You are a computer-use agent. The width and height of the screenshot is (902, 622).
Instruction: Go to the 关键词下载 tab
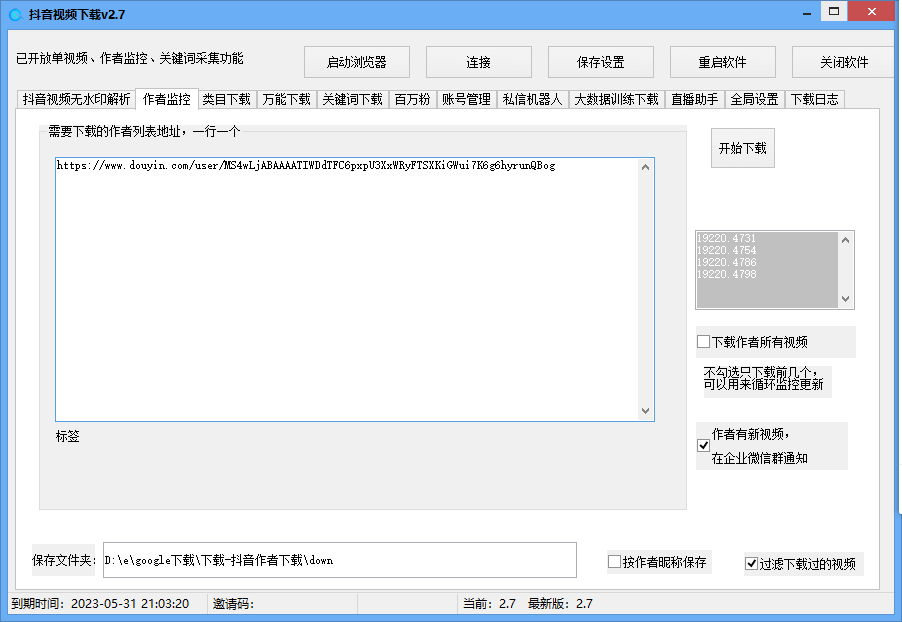pyautogui.click(x=353, y=100)
